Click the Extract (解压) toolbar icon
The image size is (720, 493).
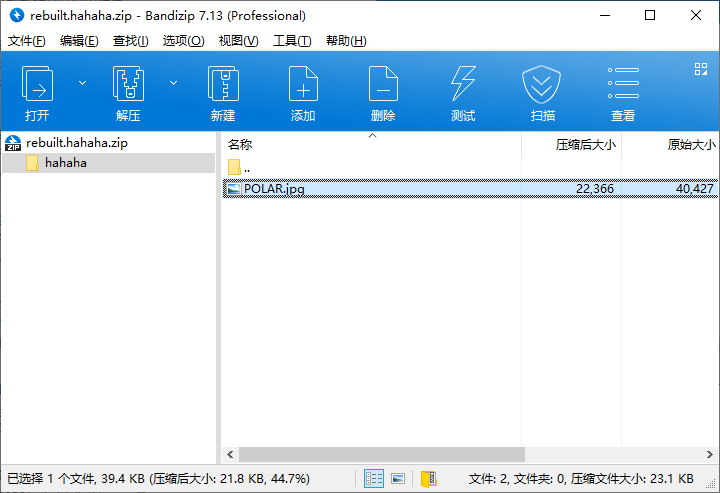pos(128,84)
